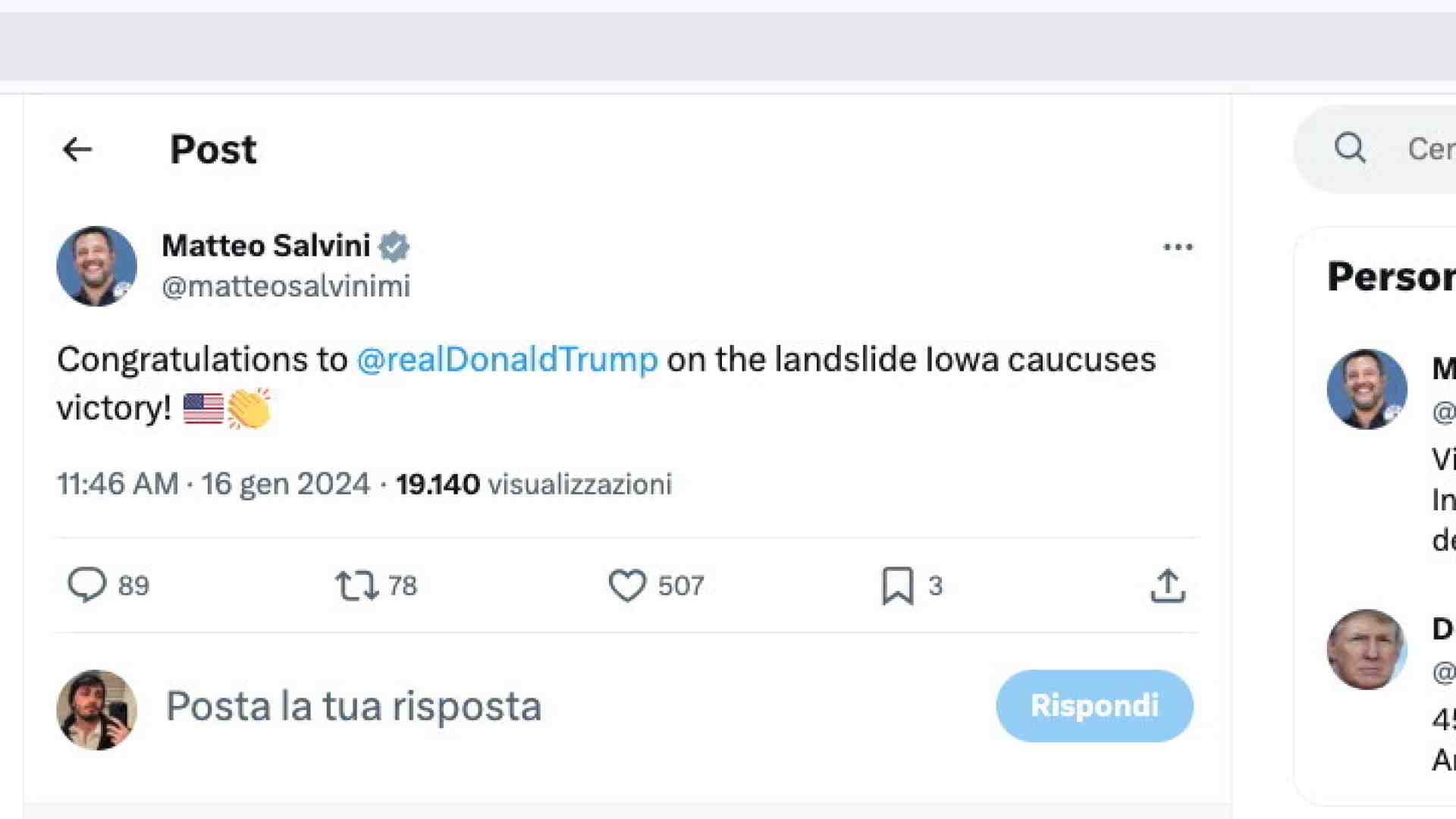Open the @realDonaldTrump mention link

(x=507, y=359)
